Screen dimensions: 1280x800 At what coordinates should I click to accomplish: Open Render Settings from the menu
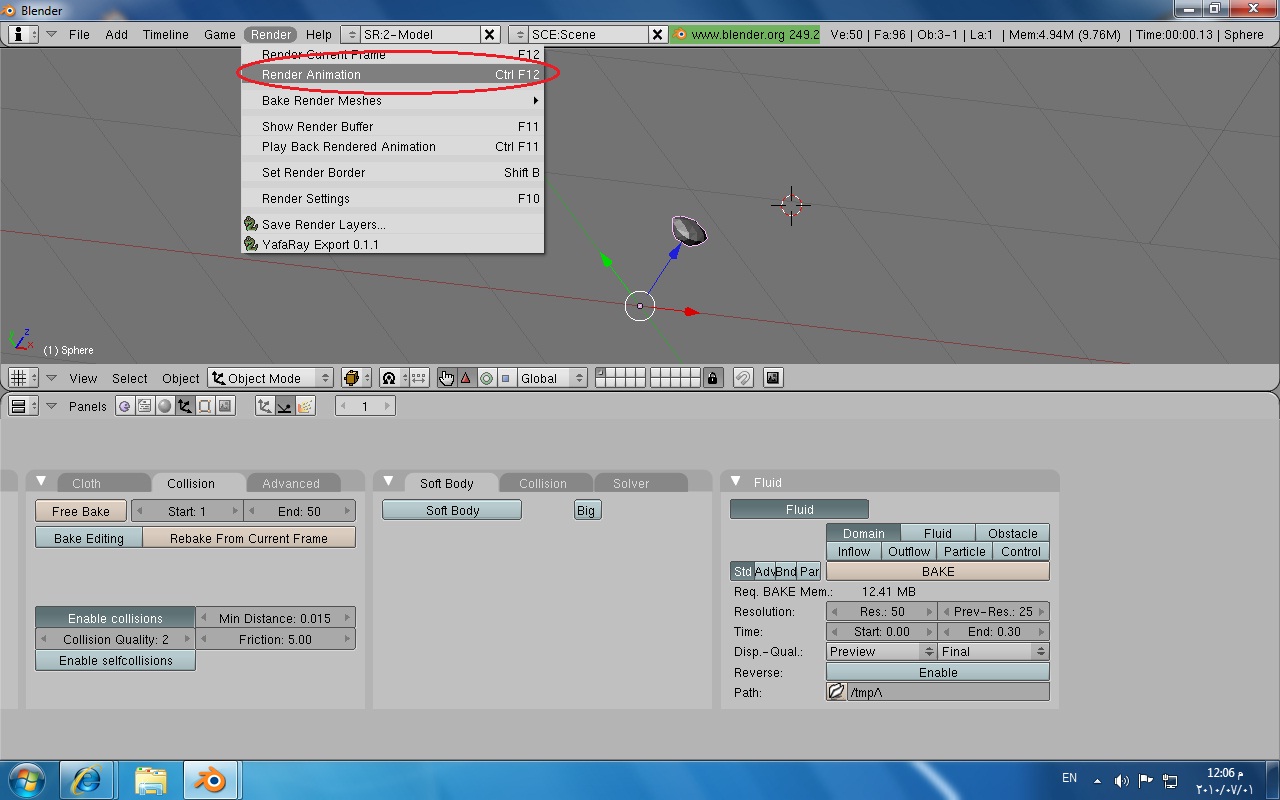(393, 198)
